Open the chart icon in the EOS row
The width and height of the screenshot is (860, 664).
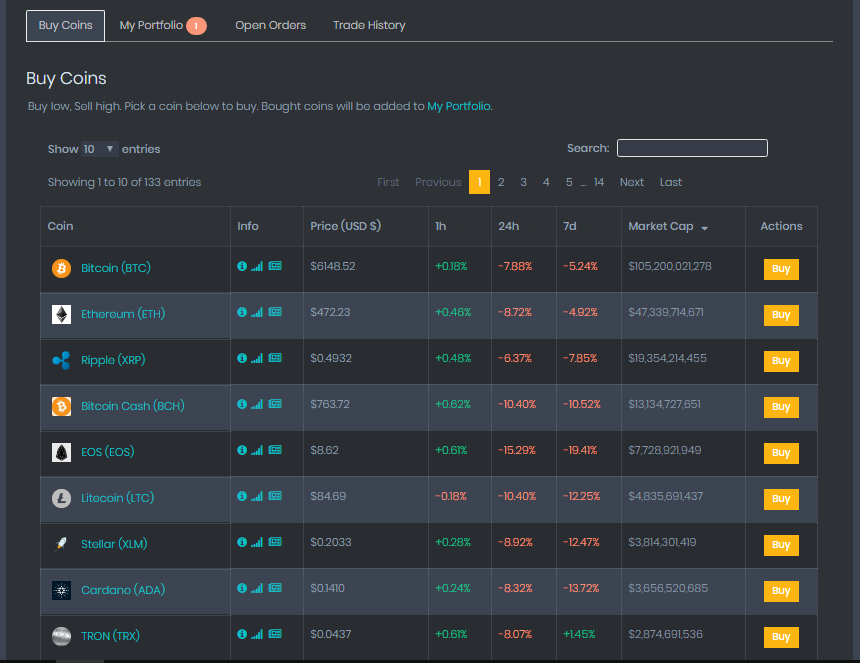257,450
